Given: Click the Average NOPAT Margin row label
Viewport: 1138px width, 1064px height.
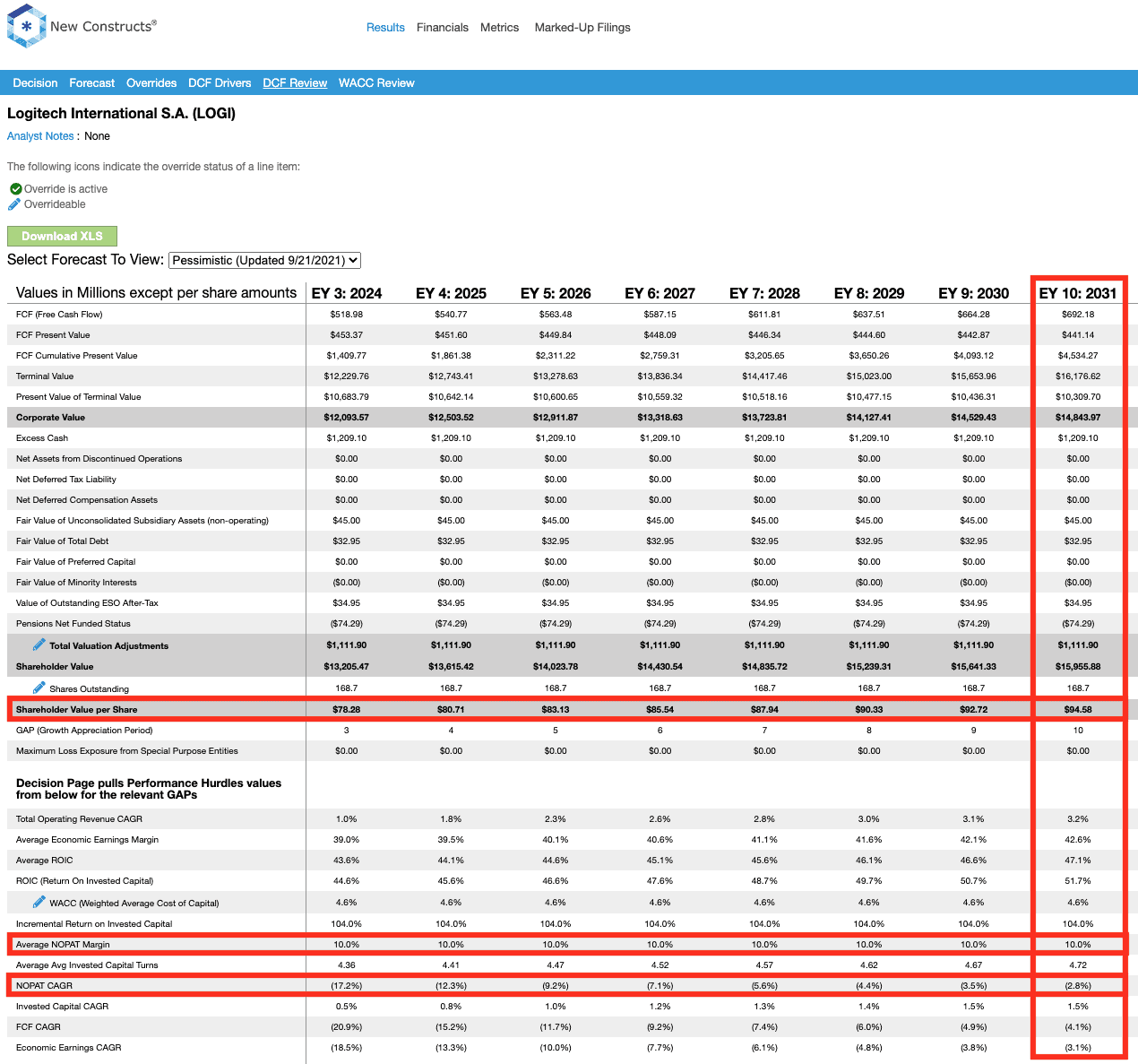Looking at the screenshot, I should point(63,945).
